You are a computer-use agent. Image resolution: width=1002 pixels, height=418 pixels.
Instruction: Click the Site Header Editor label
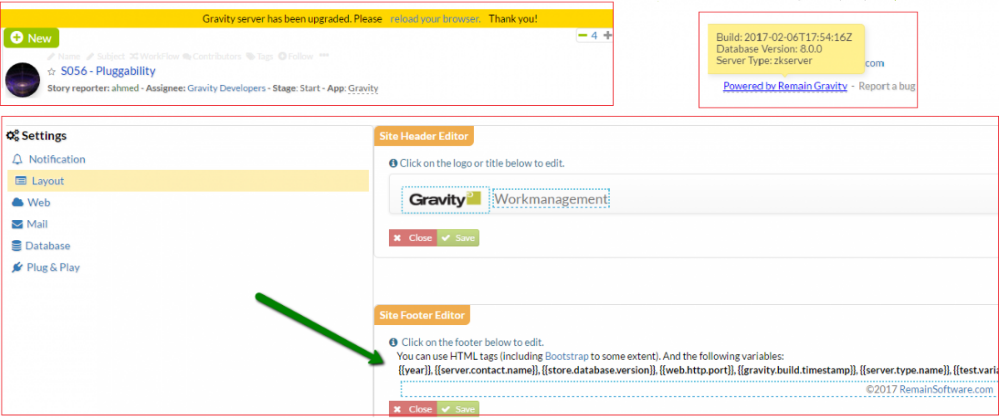tap(424, 135)
